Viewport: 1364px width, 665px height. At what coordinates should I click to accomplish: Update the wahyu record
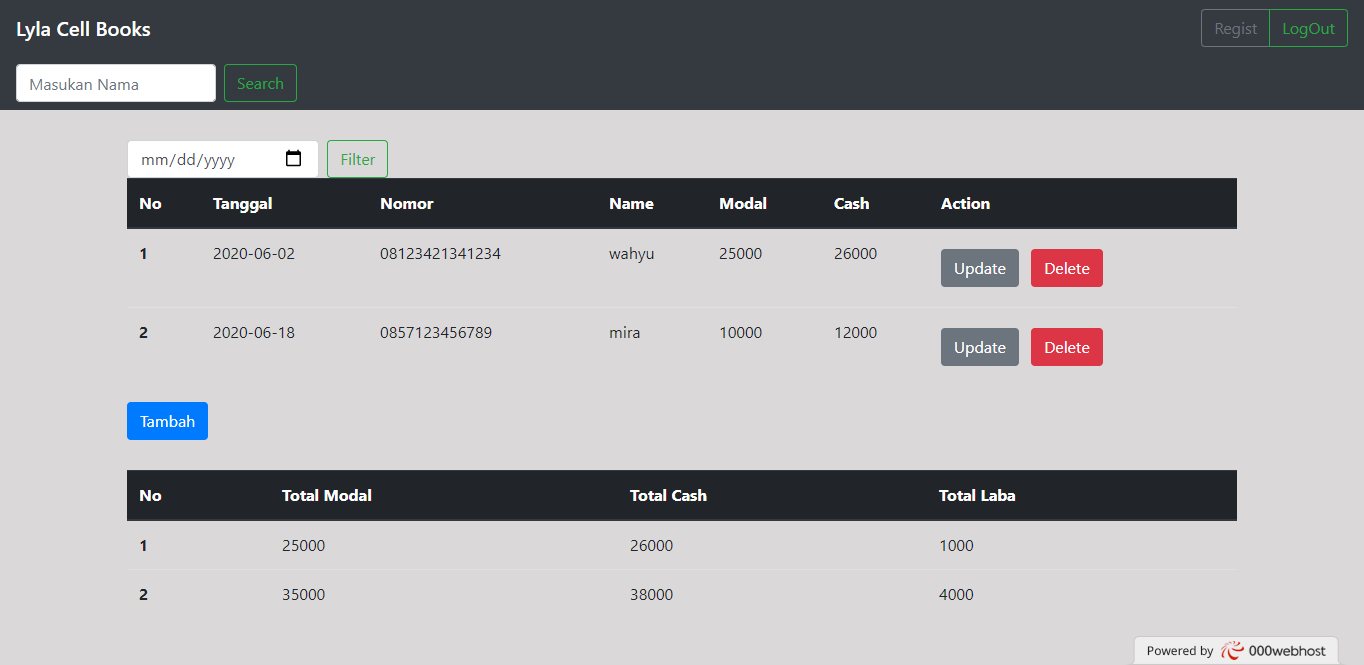click(x=980, y=268)
